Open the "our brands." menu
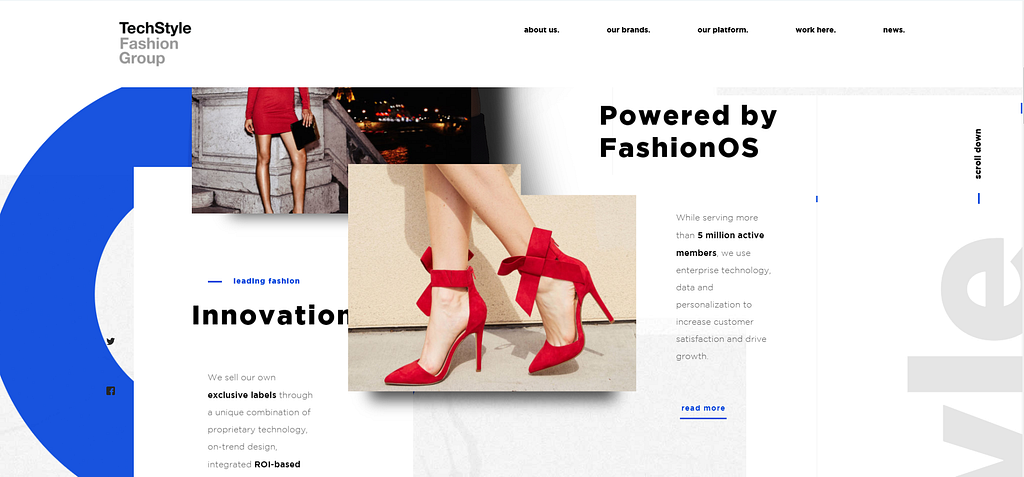The height and width of the screenshot is (477, 1024). click(x=628, y=30)
